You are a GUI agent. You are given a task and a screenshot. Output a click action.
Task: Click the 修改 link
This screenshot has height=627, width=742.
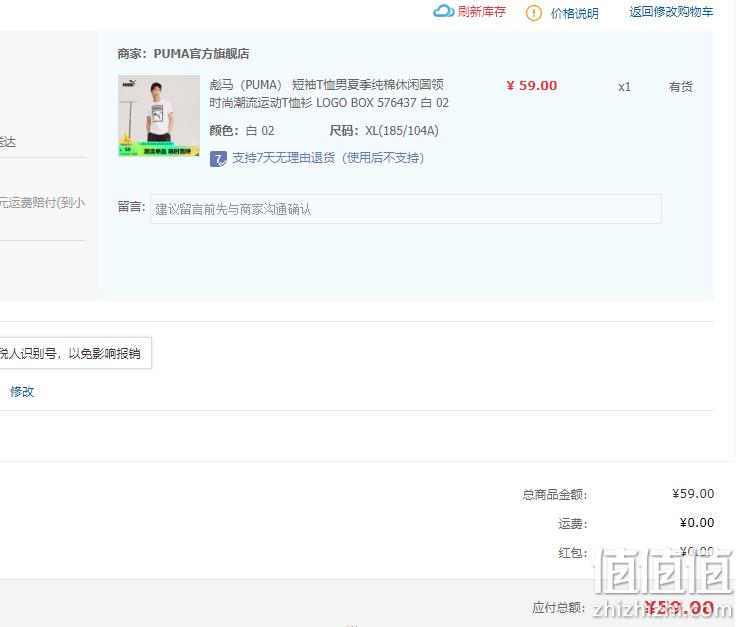coord(22,392)
